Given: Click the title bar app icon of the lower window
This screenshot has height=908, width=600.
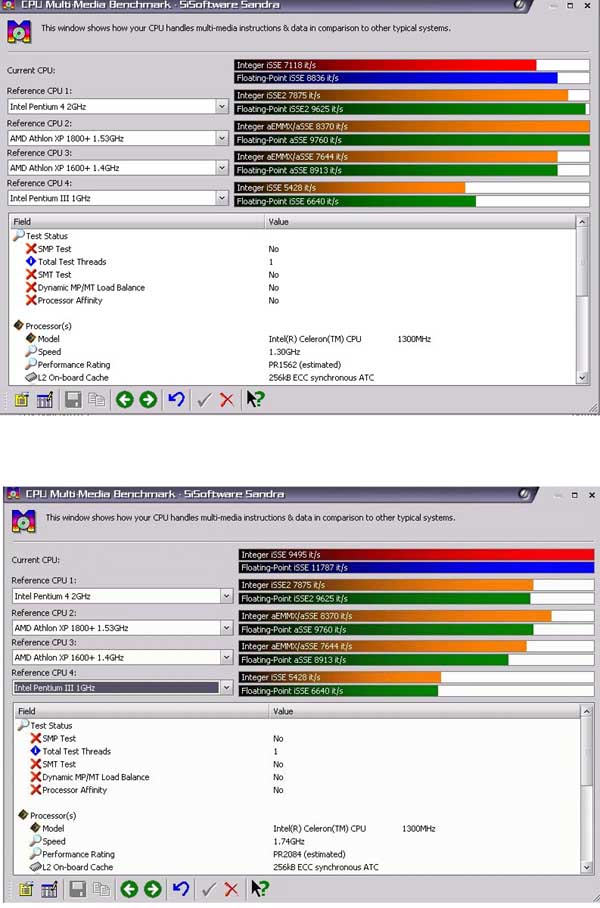Looking at the screenshot, I should click(14, 495).
